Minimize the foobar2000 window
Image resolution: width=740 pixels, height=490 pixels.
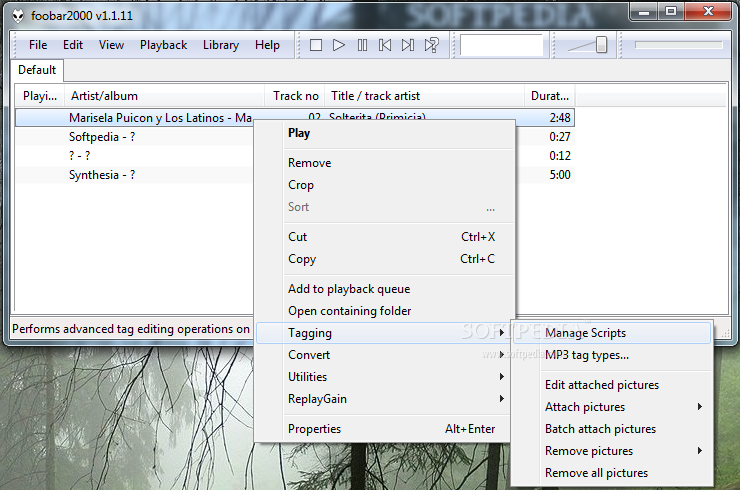[644, 11]
